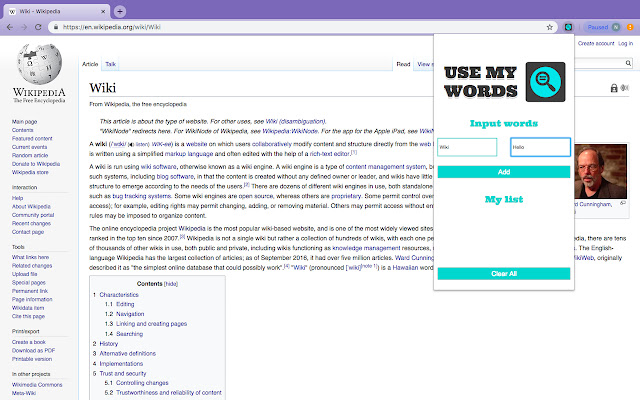Open Community portal link

coord(33,215)
